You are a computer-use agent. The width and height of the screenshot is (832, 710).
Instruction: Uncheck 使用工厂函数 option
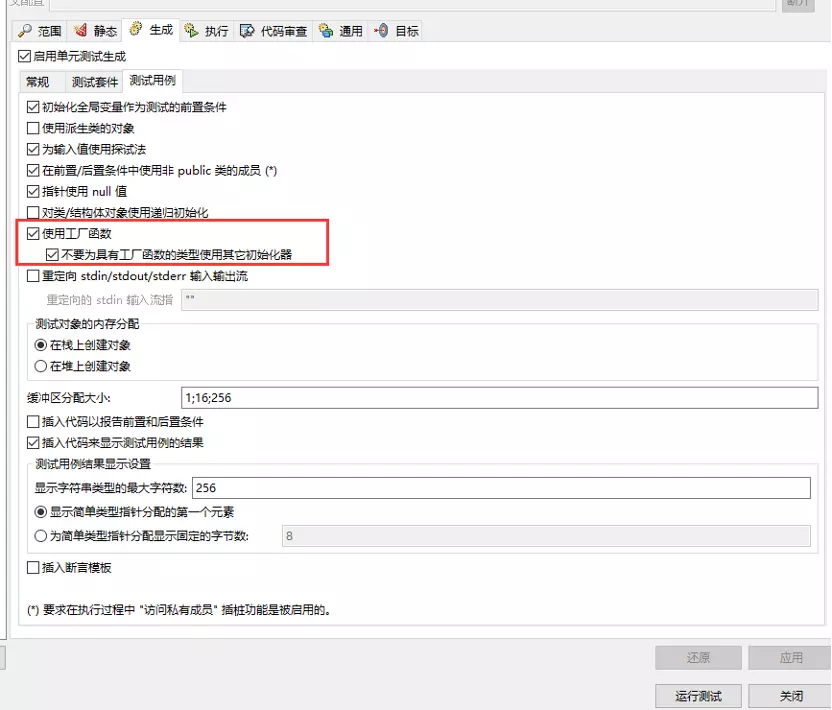(34, 233)
